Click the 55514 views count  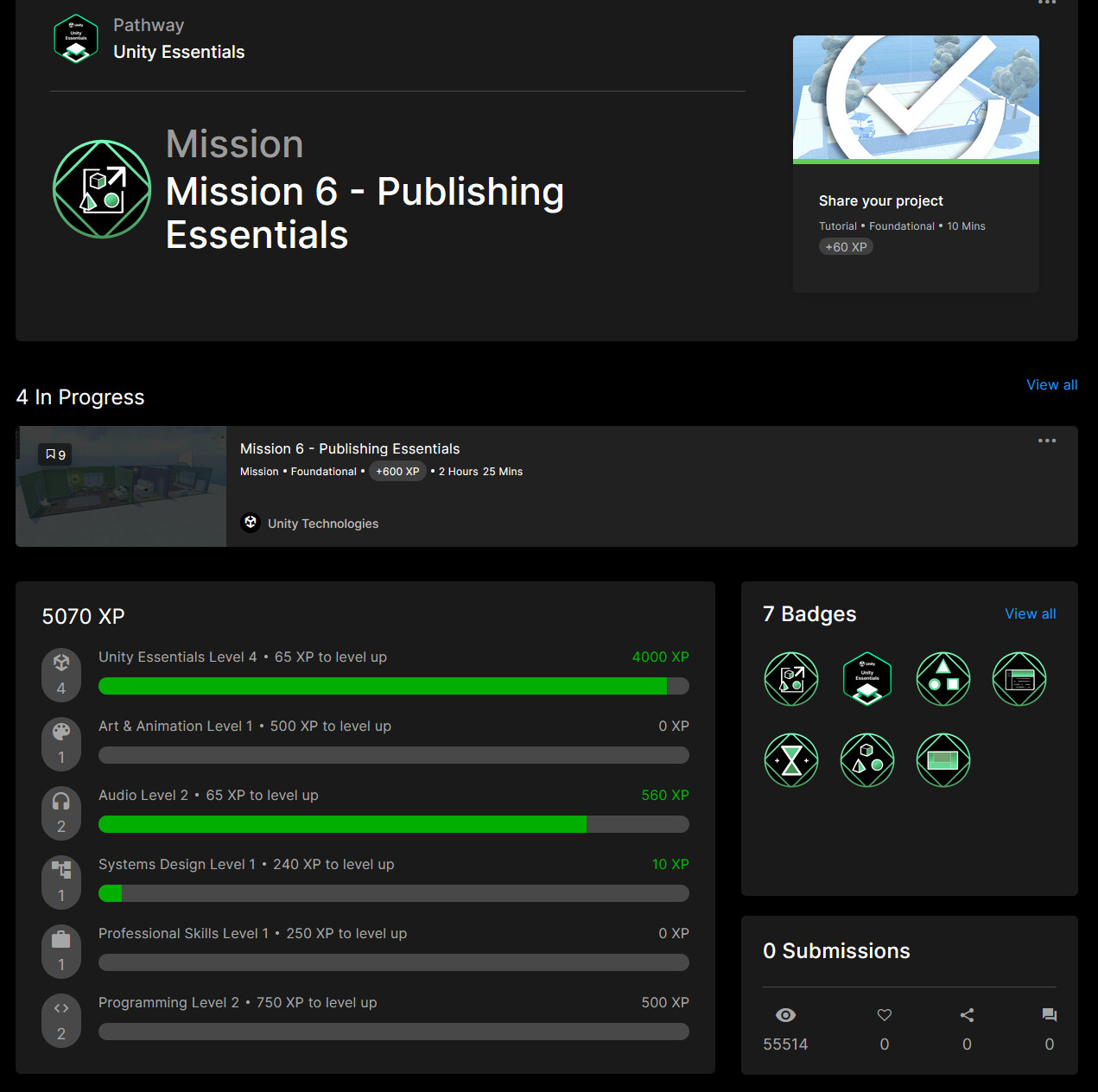(785, 1044)
